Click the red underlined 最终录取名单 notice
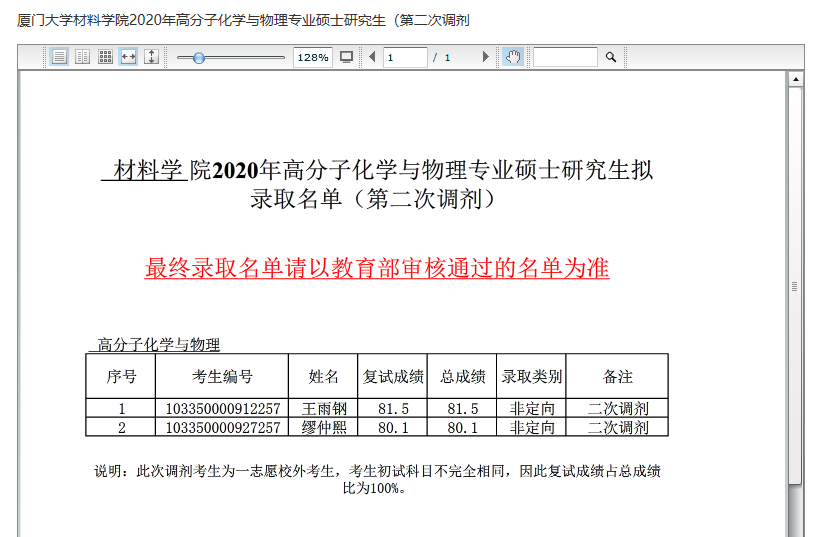Screen dimensions: 819x537 click(x=377, y=268)
